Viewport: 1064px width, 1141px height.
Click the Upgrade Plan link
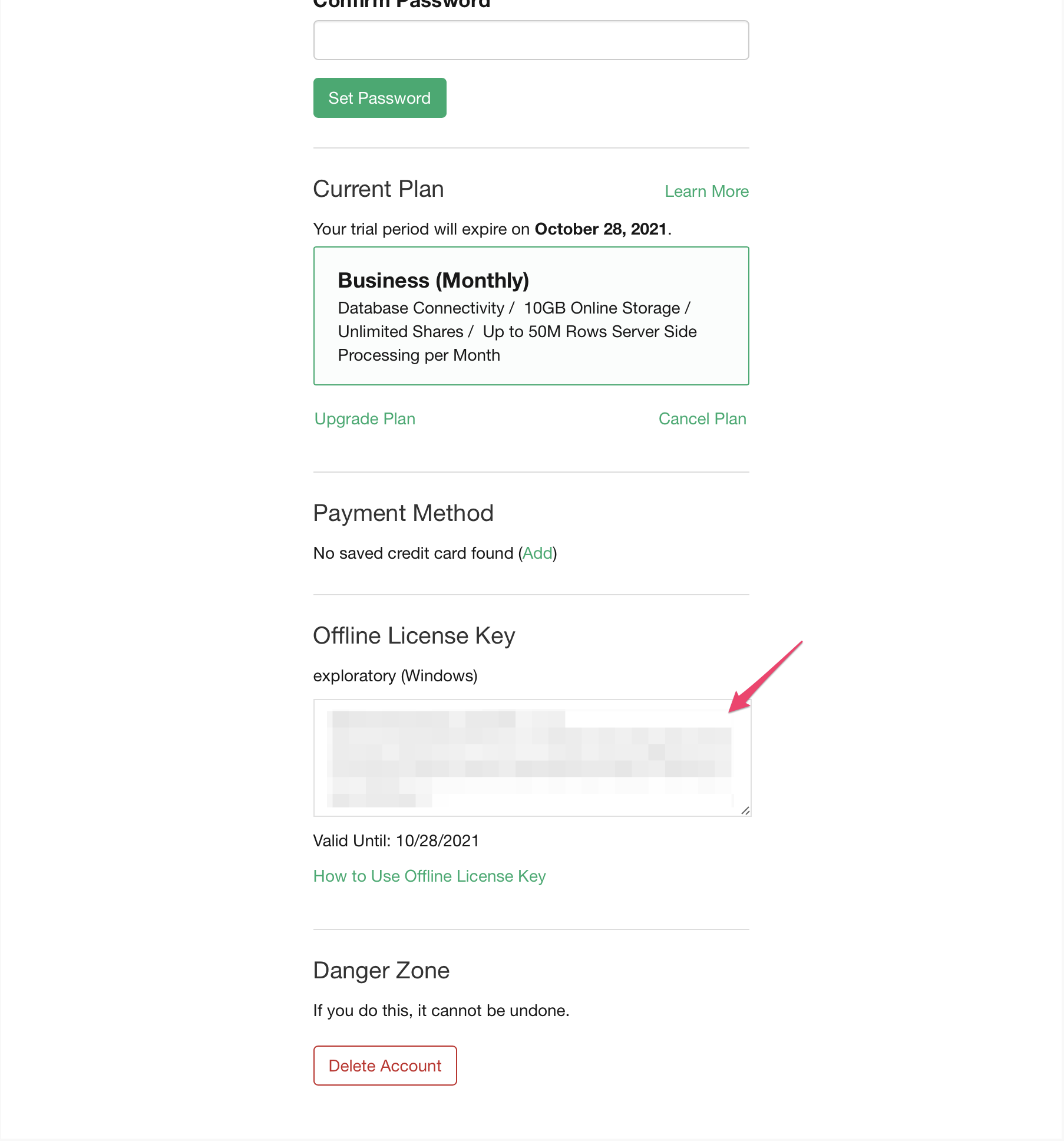(x=365, y=419)
